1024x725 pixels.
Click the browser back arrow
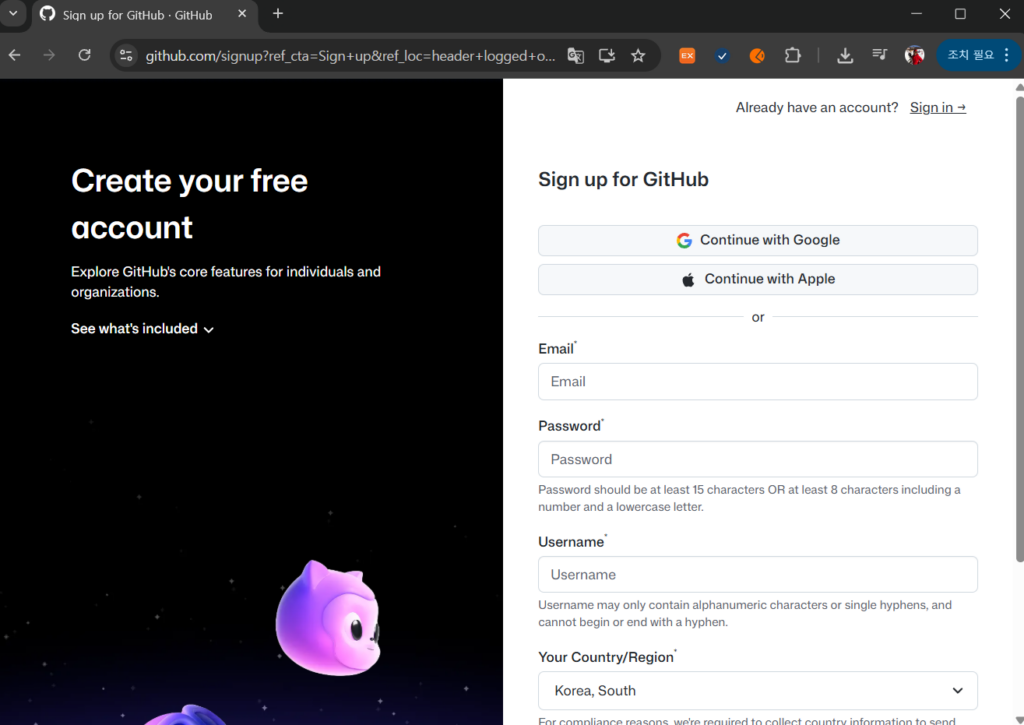pyautogui.click(x=15, y=55)
